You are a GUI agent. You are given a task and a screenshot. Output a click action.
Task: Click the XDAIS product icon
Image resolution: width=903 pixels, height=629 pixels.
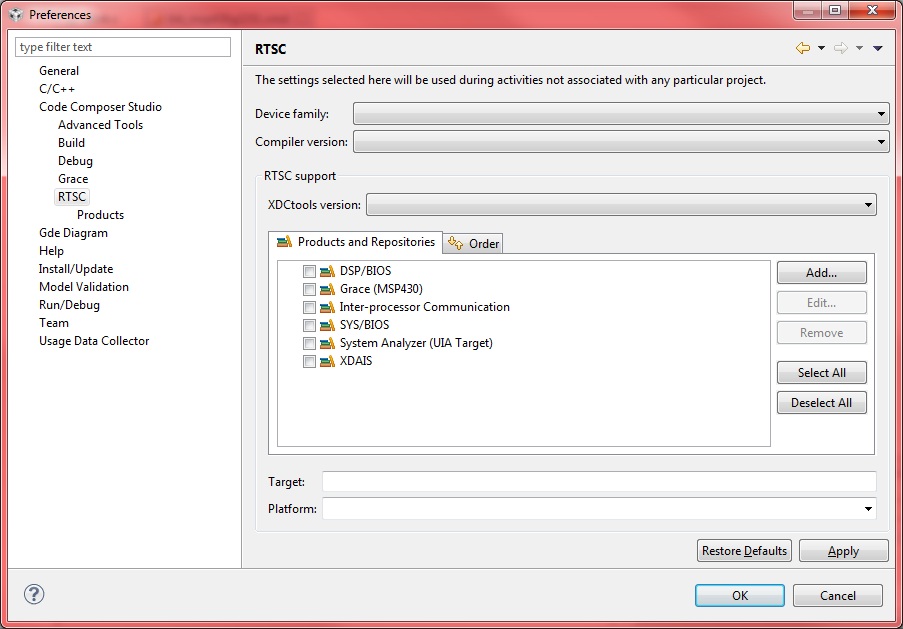(327, 361)
